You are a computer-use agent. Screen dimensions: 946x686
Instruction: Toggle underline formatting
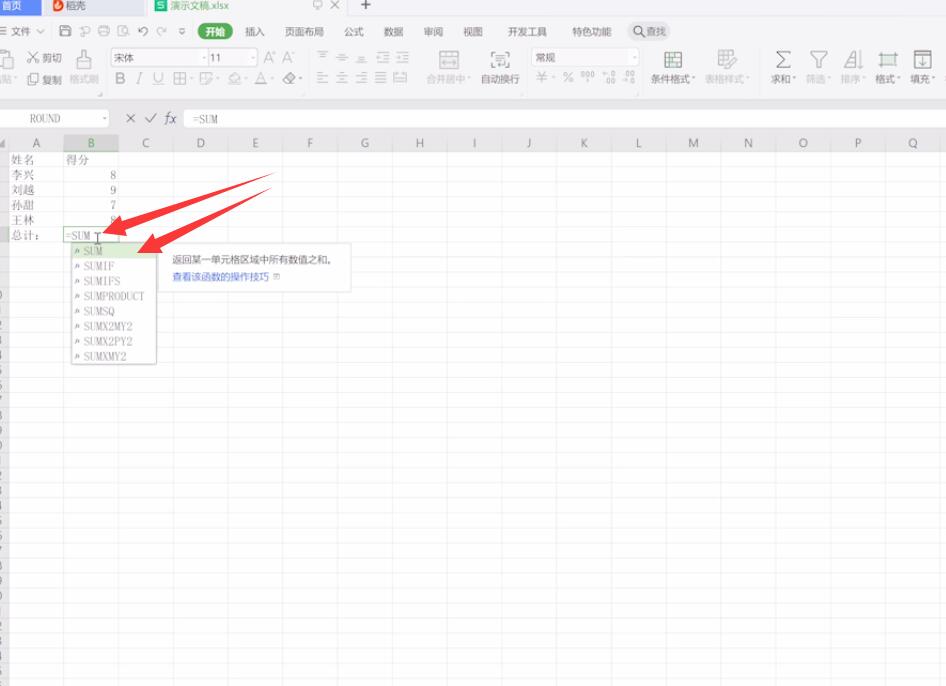158,78
